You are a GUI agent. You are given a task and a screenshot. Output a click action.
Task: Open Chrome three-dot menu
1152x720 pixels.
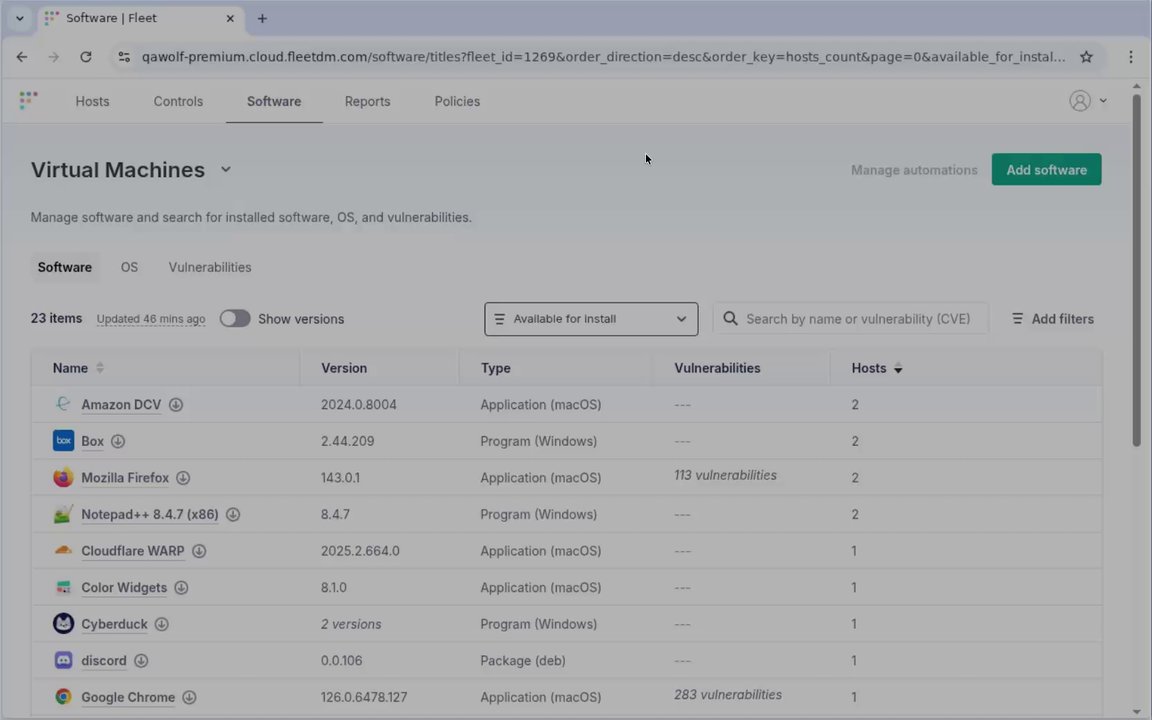coord(1130,57)
